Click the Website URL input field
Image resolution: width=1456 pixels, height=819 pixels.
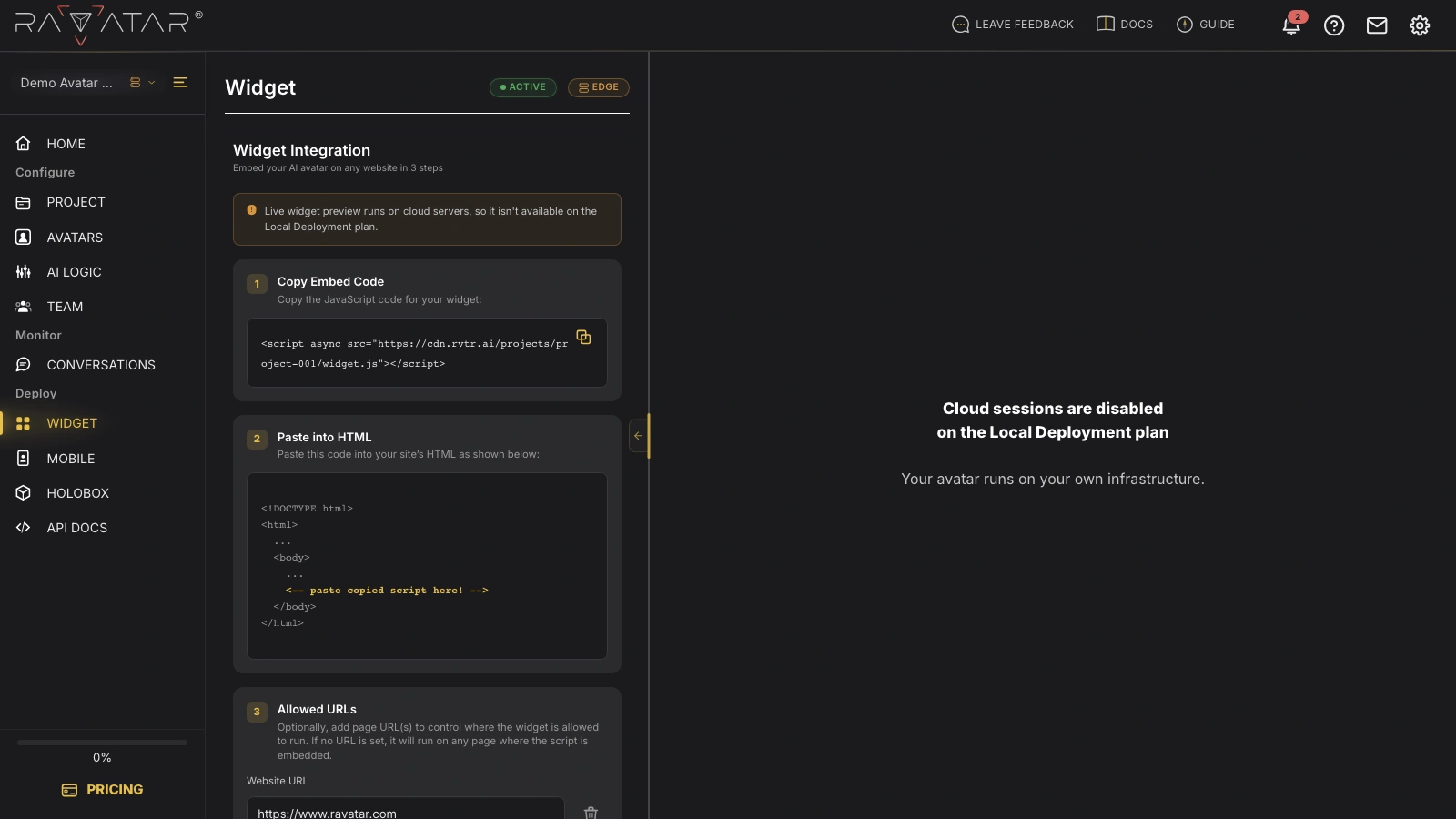tap(406, 808)
